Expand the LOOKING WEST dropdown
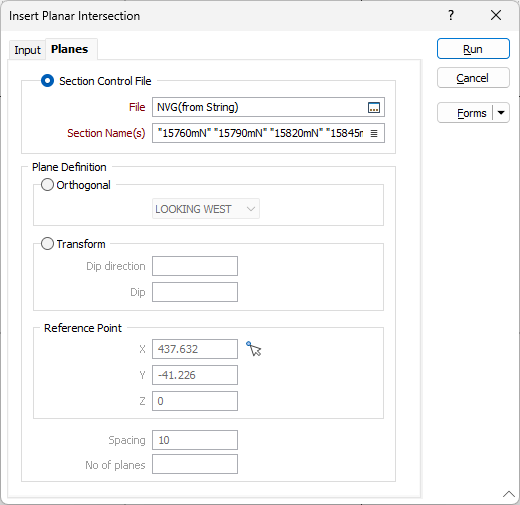This screenshot has width=520, height=505. click(x=206, y=209)
